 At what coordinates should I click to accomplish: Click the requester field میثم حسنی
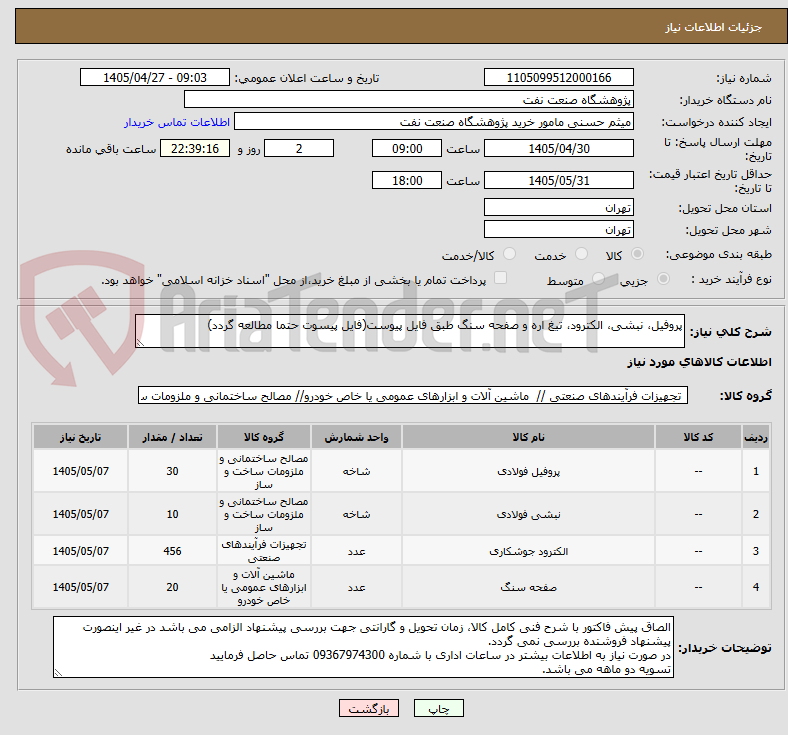[434, 122]
